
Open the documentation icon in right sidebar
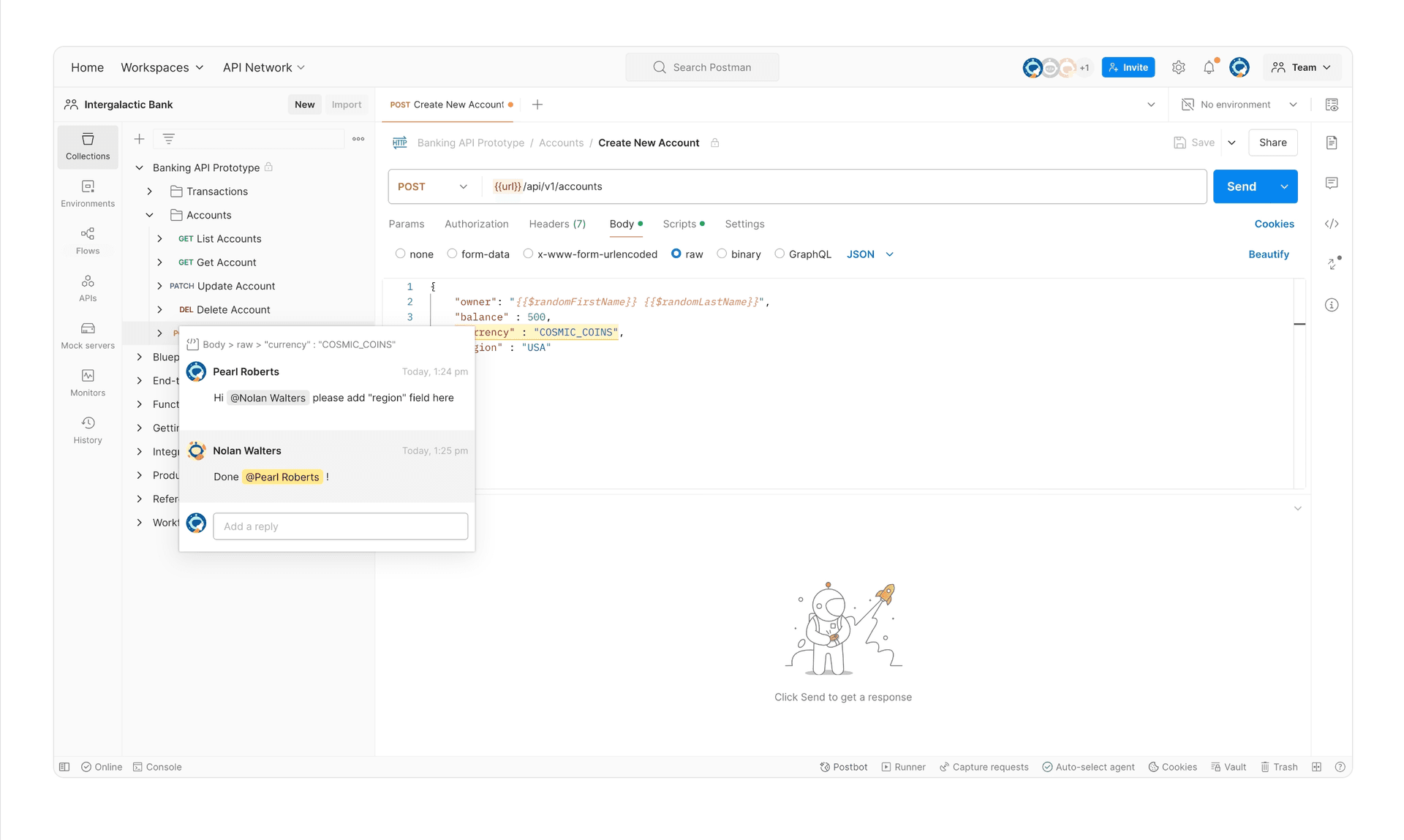pos(1332,143)
